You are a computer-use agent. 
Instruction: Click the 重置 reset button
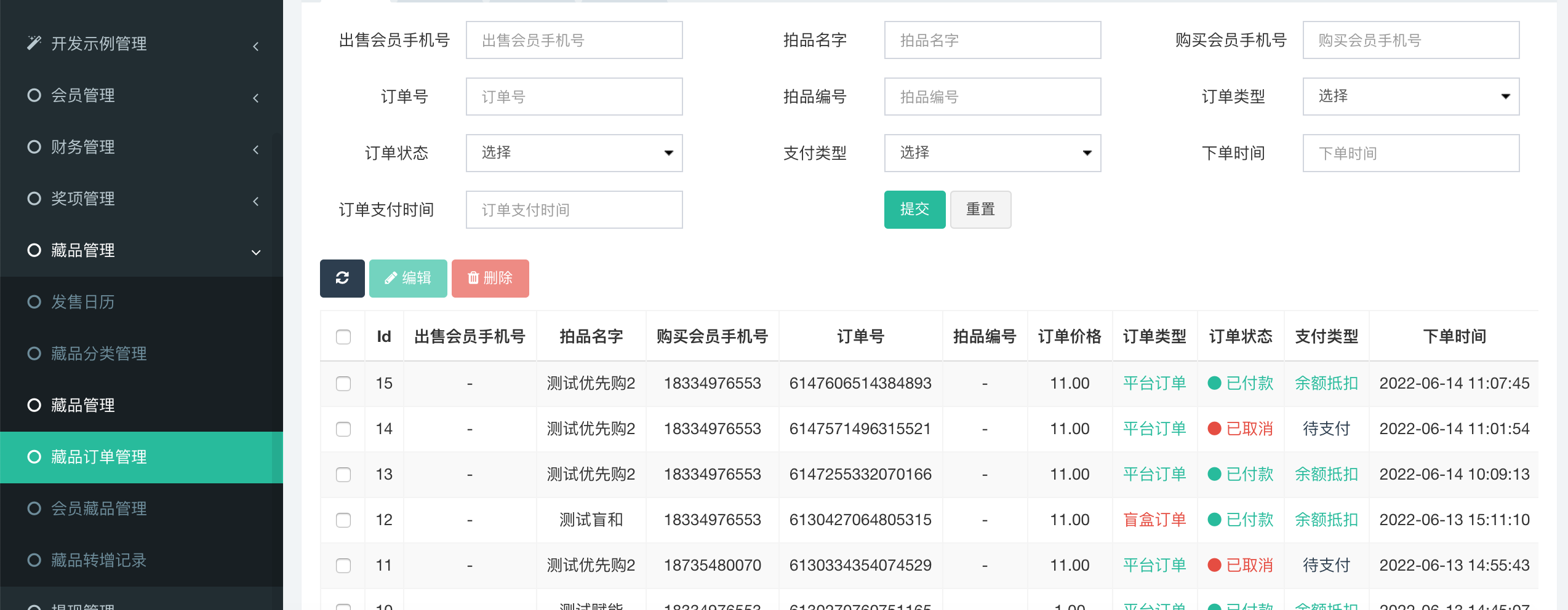980,210
